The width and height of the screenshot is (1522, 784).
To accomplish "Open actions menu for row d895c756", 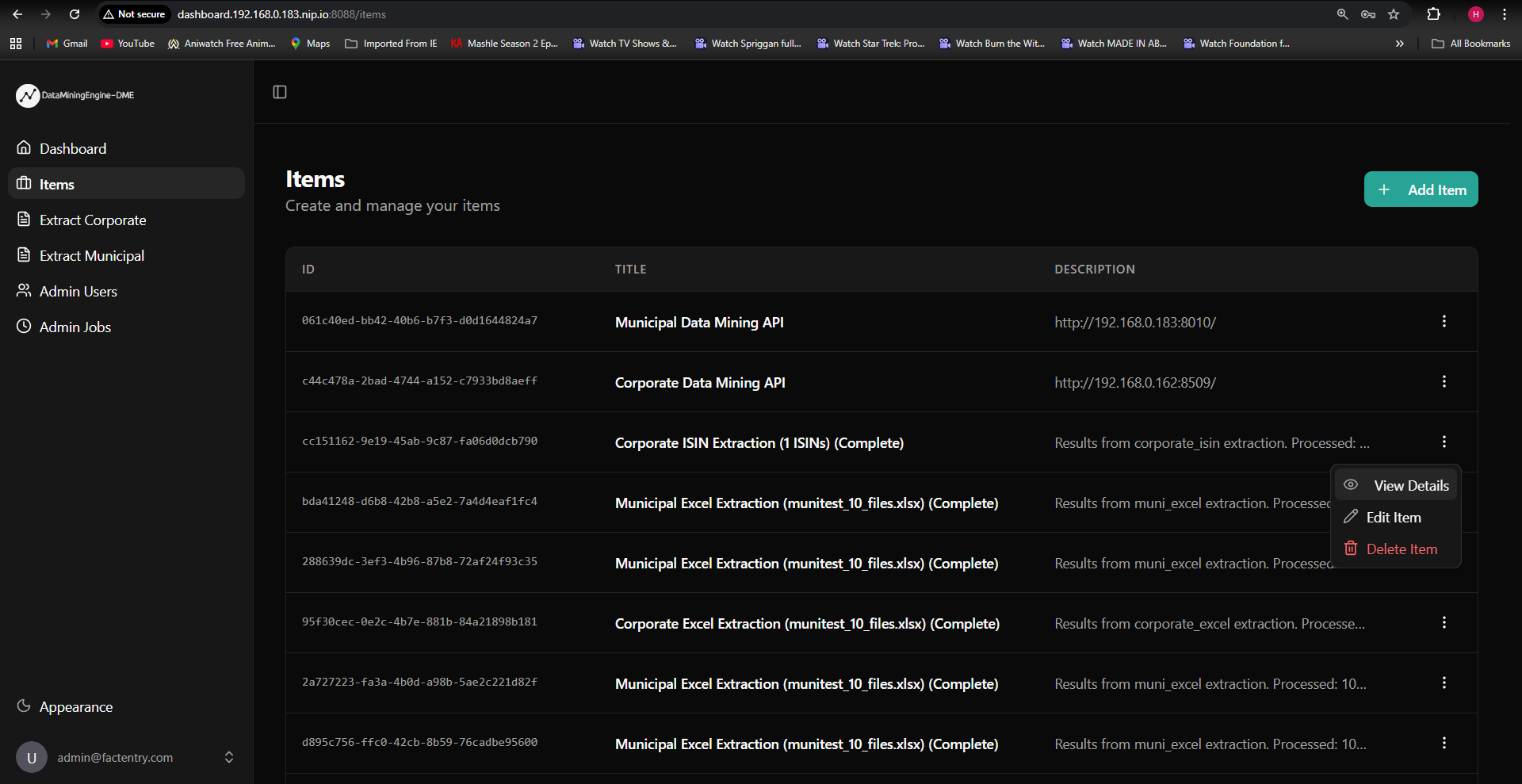I will (x=1444, y=743).
